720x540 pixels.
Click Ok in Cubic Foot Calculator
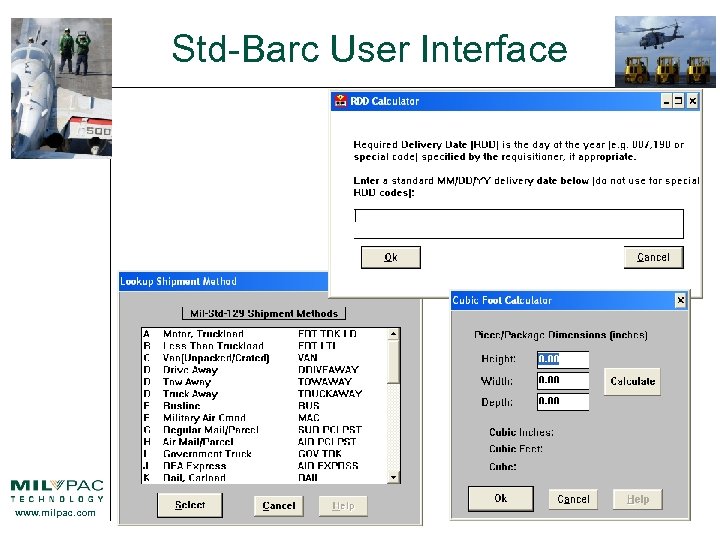[501, 498]
